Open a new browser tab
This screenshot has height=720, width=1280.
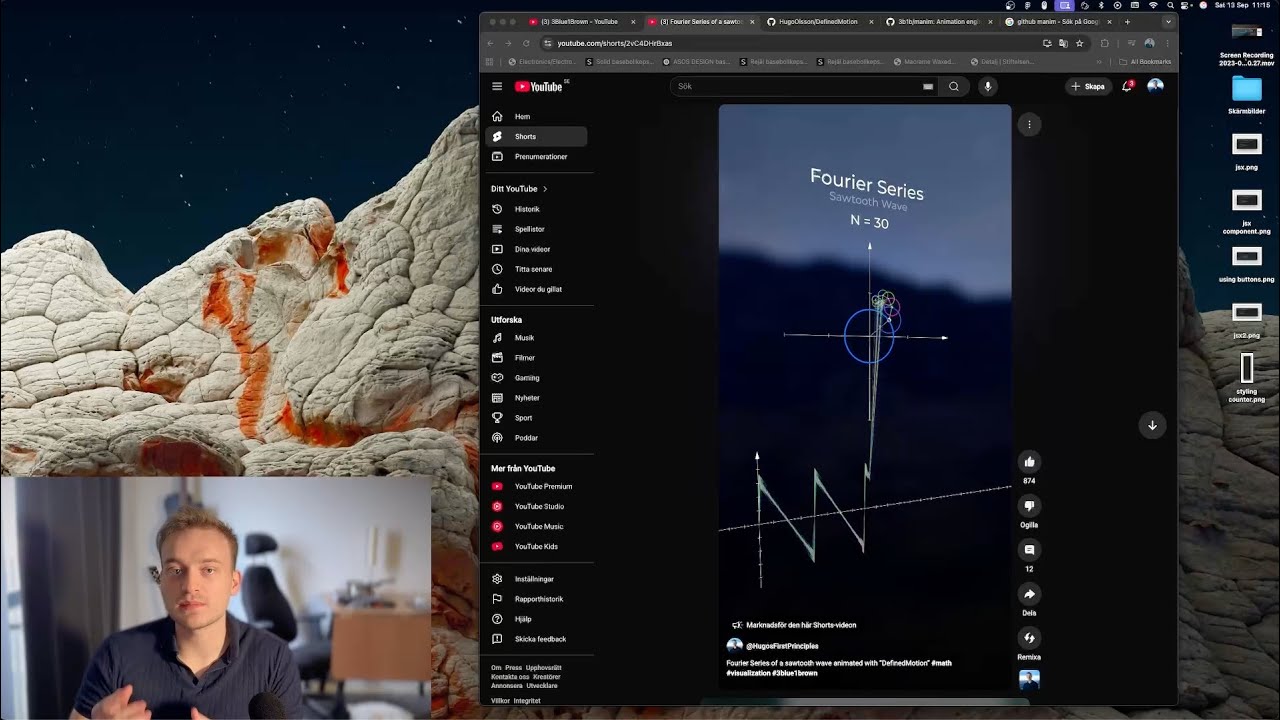pos(1127,21)
